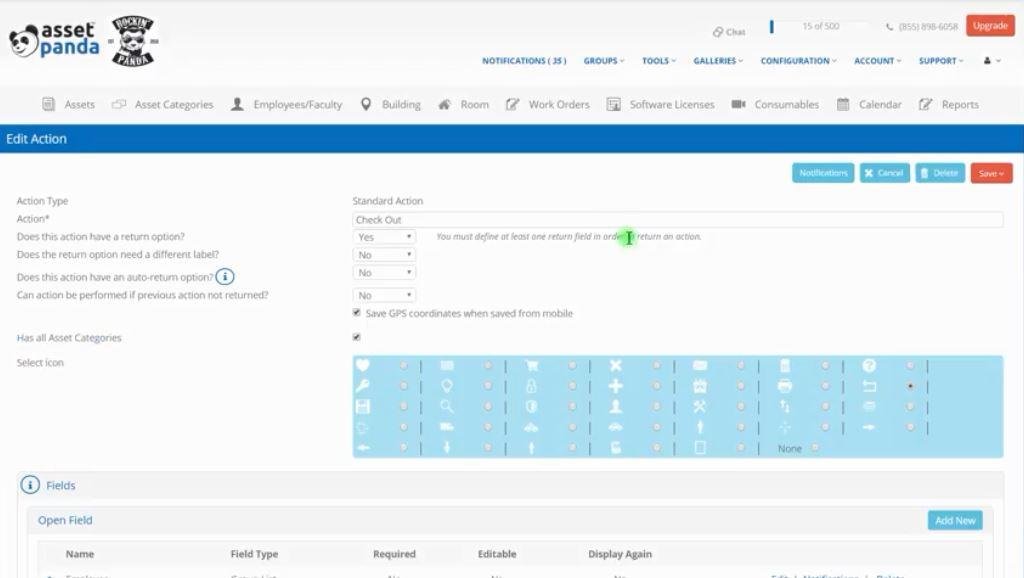
Task: Expand the Configuration menu
Action: pos(798,61)
